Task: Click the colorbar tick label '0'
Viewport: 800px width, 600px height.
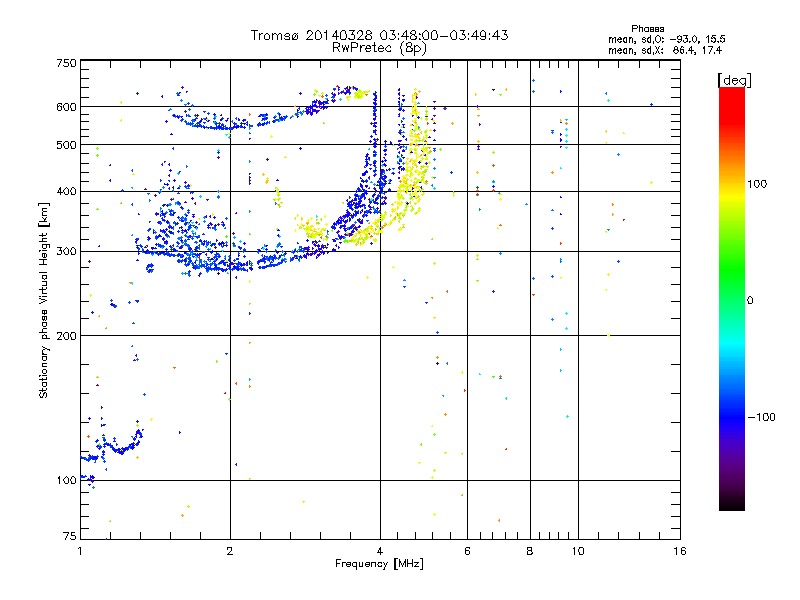Action: (750, 301)
